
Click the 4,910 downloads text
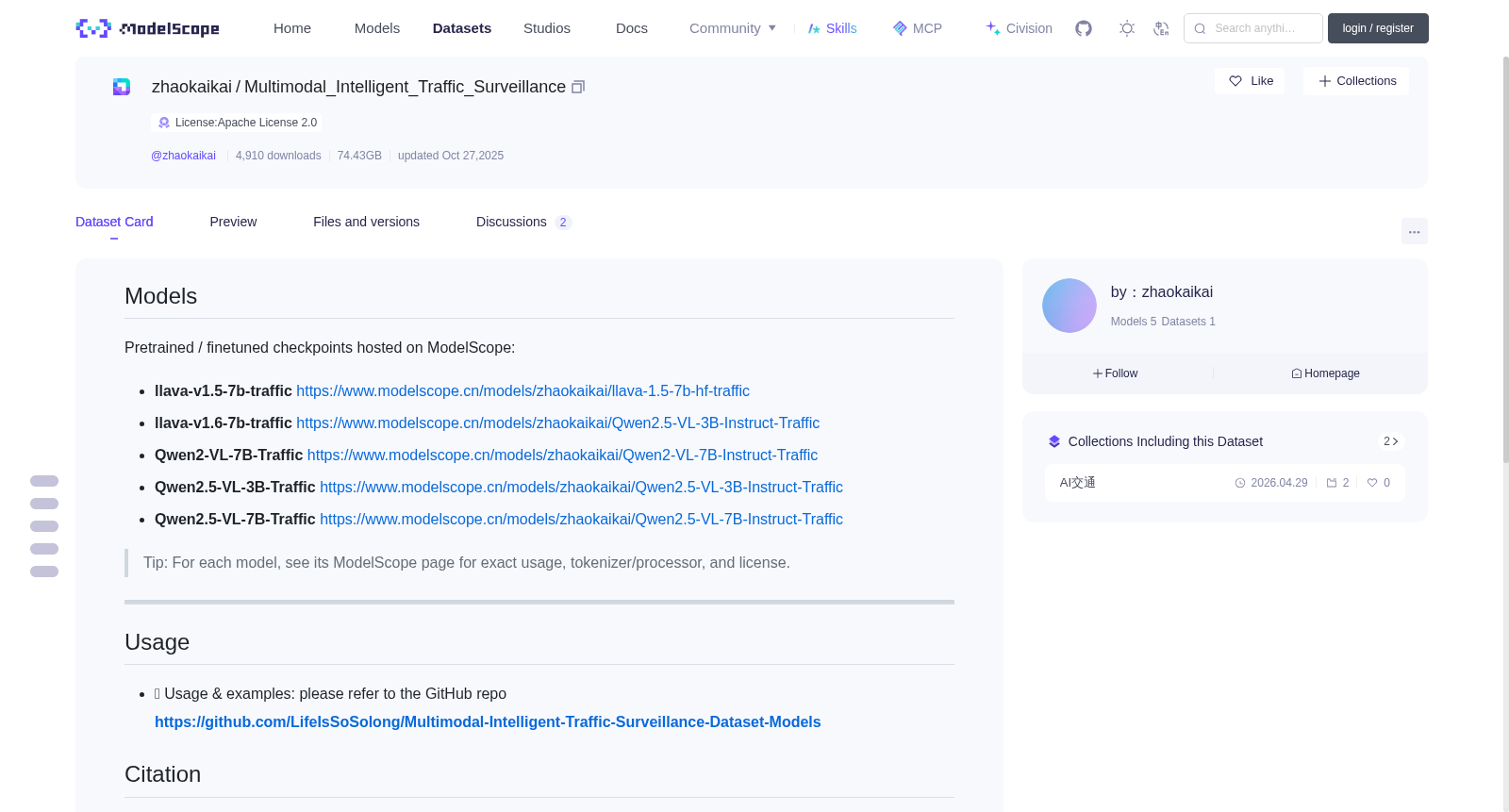(278, 156)
